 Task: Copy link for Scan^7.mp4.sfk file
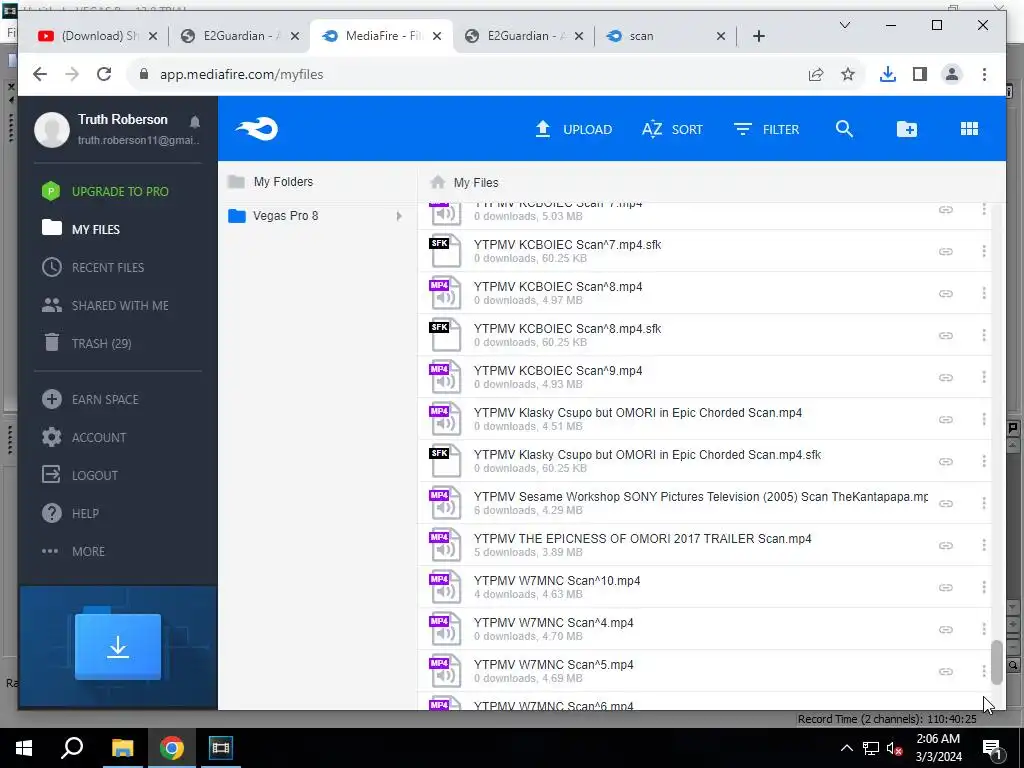(x=945, y=251)
